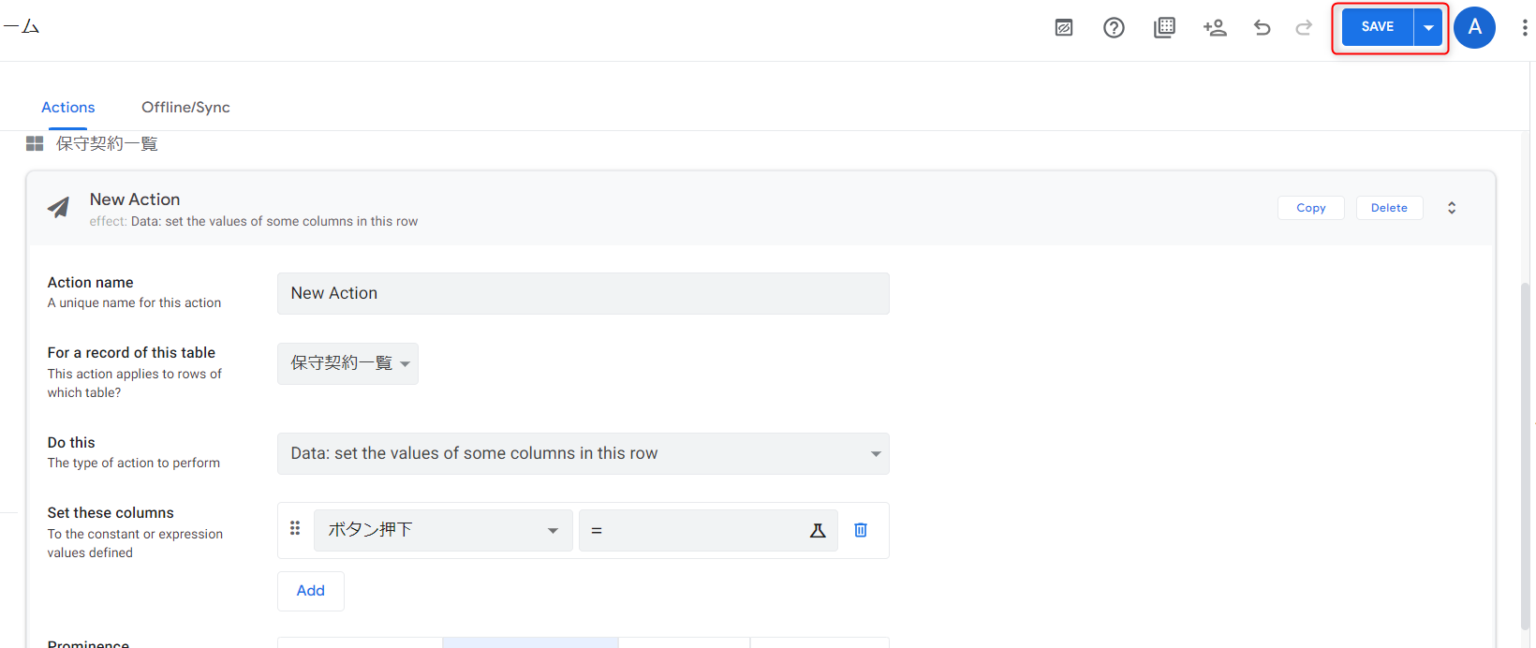Select the Actions tab

(x=68, y=107)
